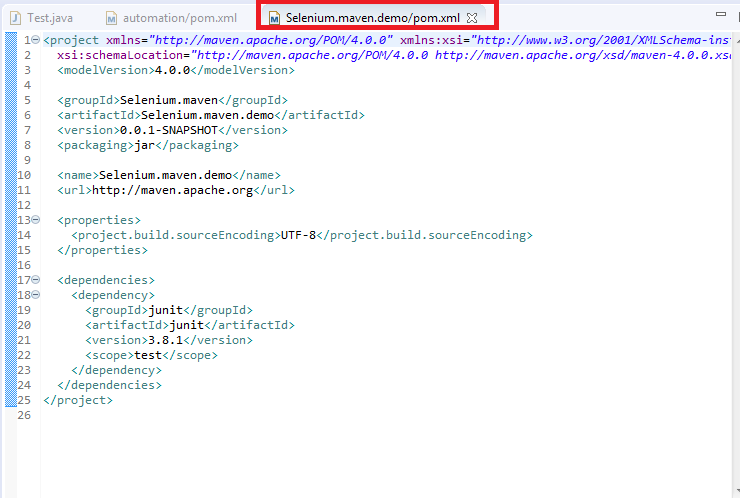The image size is (740, 498).
Task: Collapse the dependency element on line 18
Action: point(36,295)
